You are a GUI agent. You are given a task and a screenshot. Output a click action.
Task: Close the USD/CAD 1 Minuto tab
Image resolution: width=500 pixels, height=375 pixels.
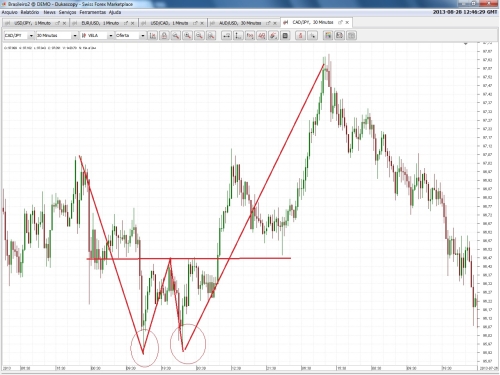pos(202,23)
